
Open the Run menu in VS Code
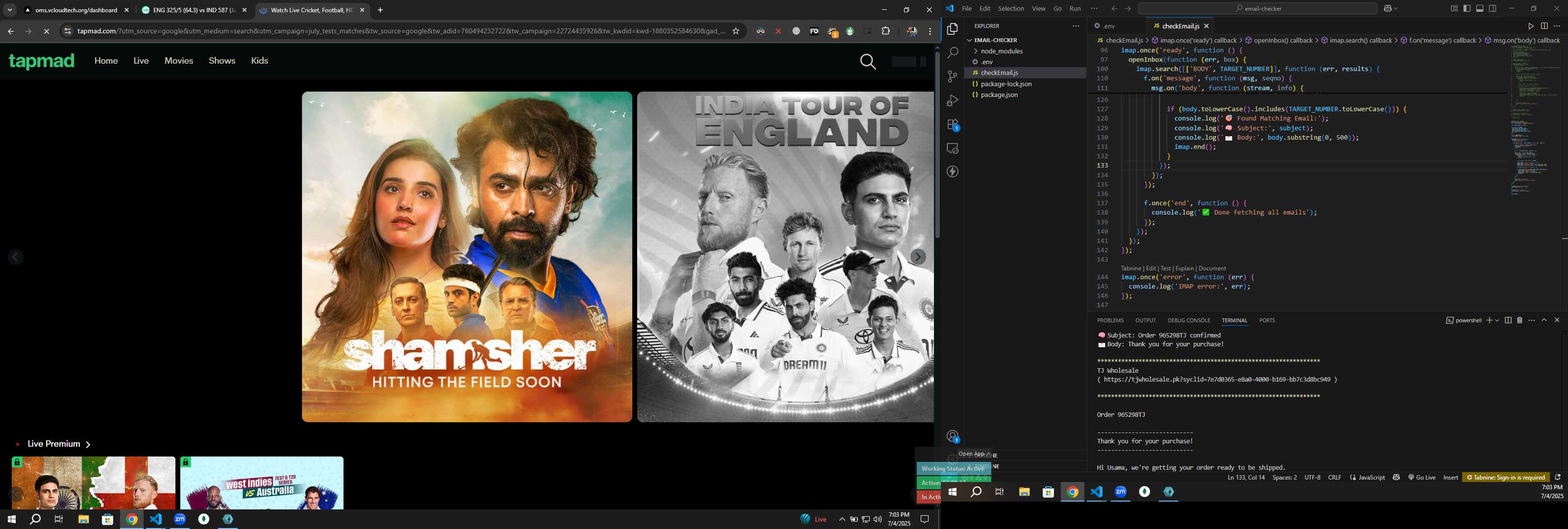coord(1075,8)
